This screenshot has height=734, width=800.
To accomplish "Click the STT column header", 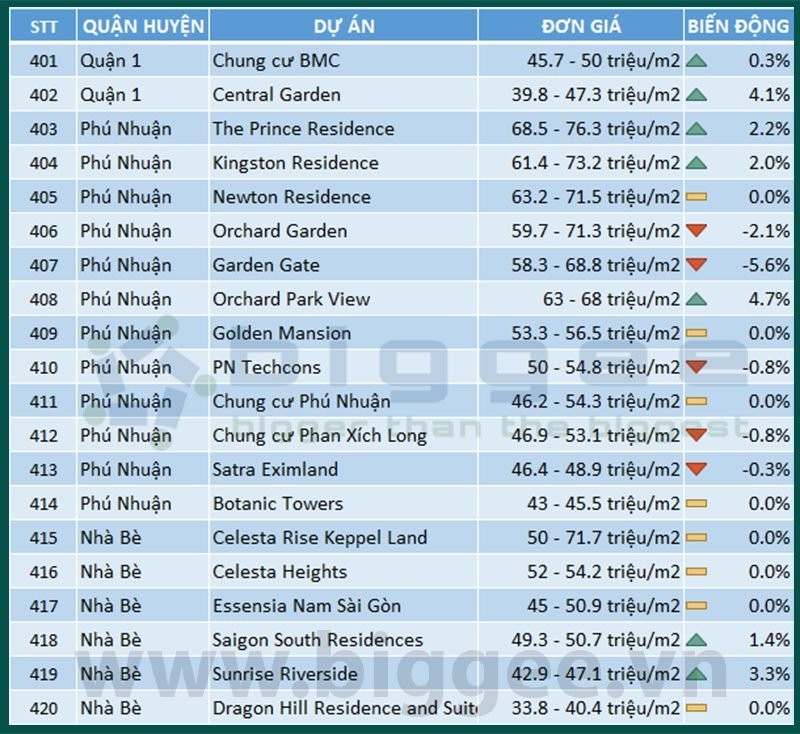I will tap(43, 26).
